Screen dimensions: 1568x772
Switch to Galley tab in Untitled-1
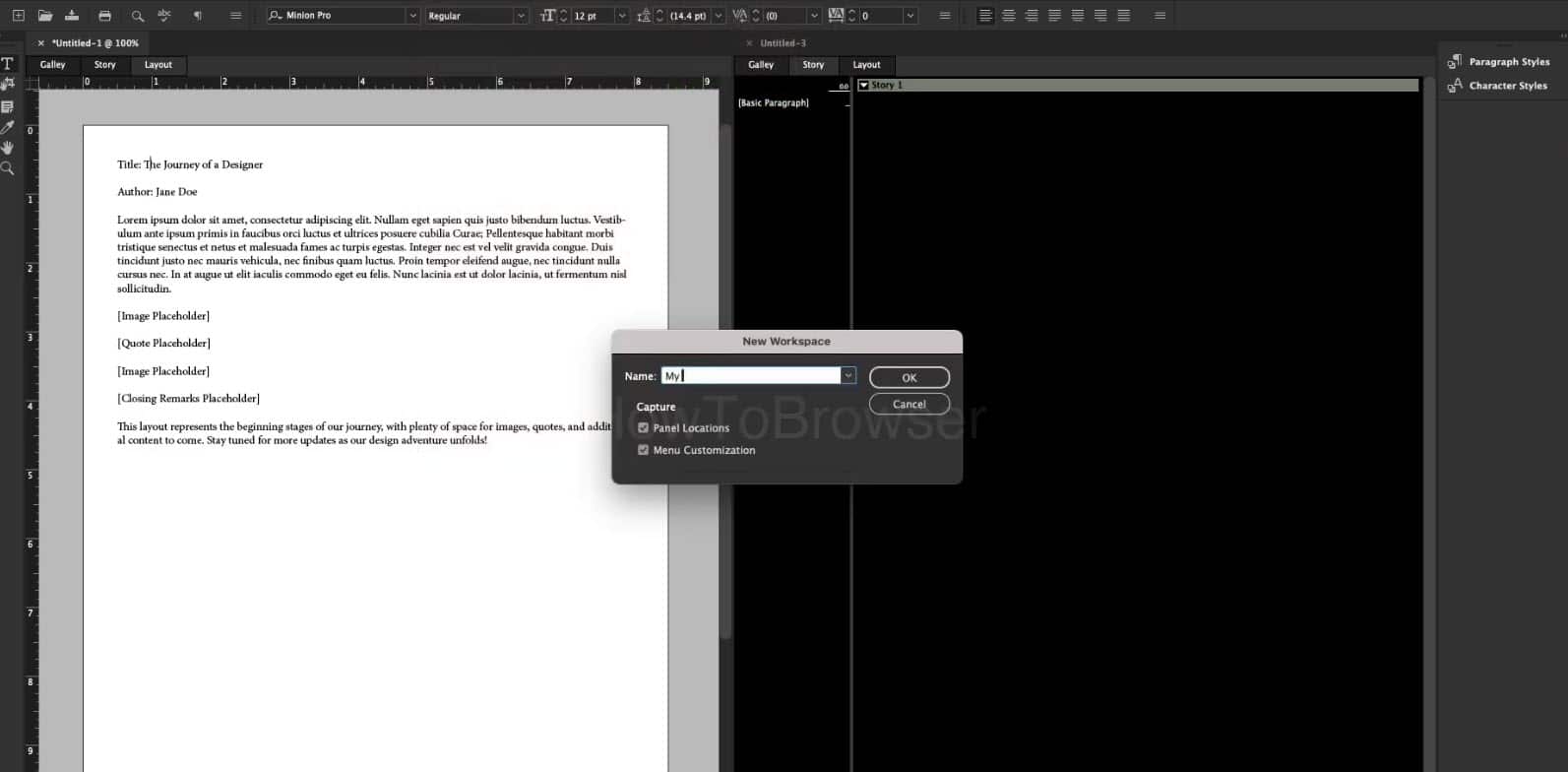pos(53,65)
